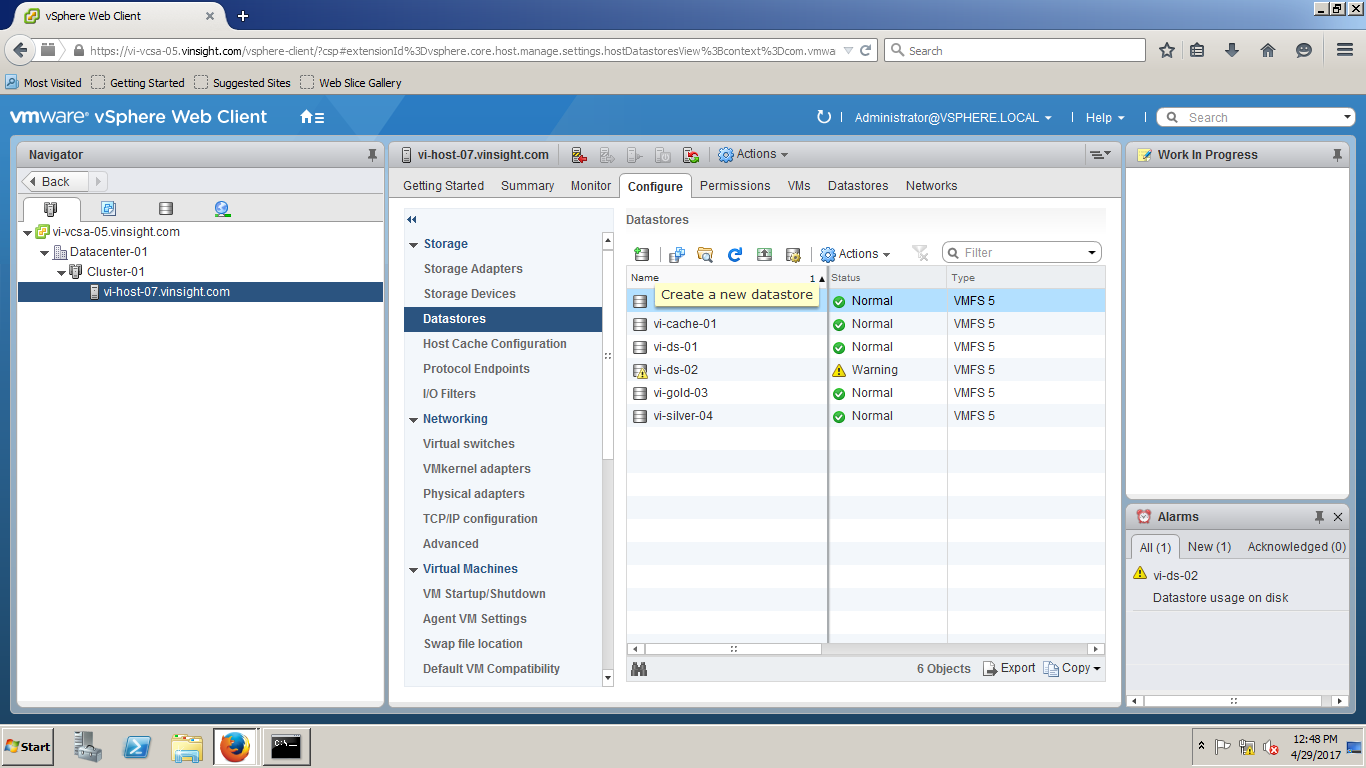
Task: Pin the Alarms panel
Action: coord(1319,517)
